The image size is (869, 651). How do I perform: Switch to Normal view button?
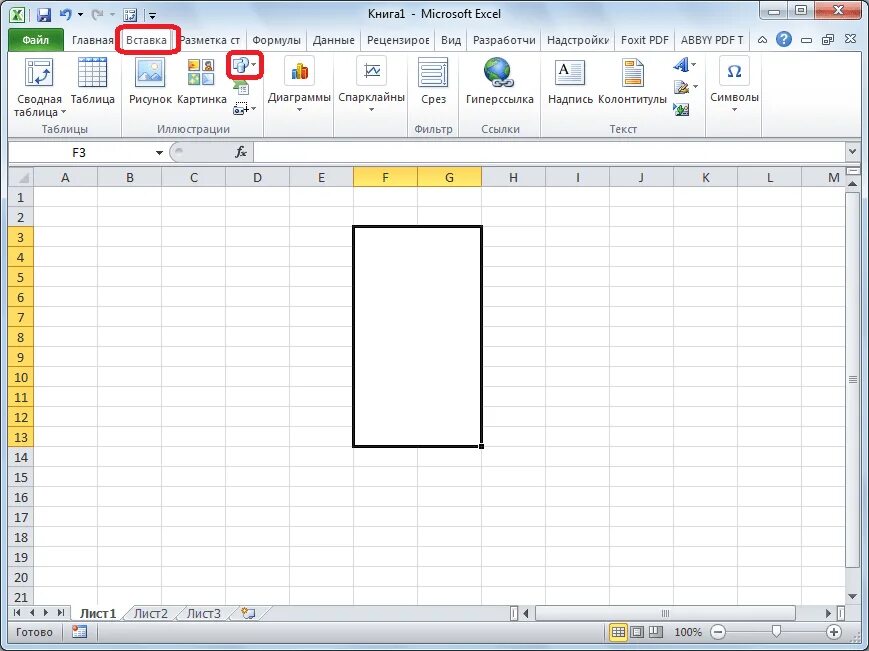coord(618,632)
